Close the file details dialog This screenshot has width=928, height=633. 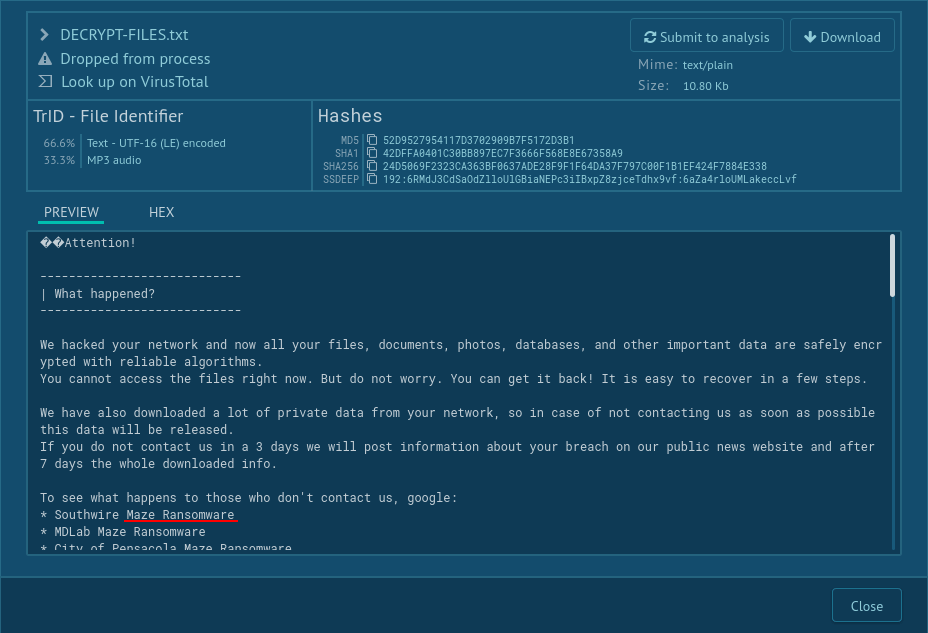[866, 605]
